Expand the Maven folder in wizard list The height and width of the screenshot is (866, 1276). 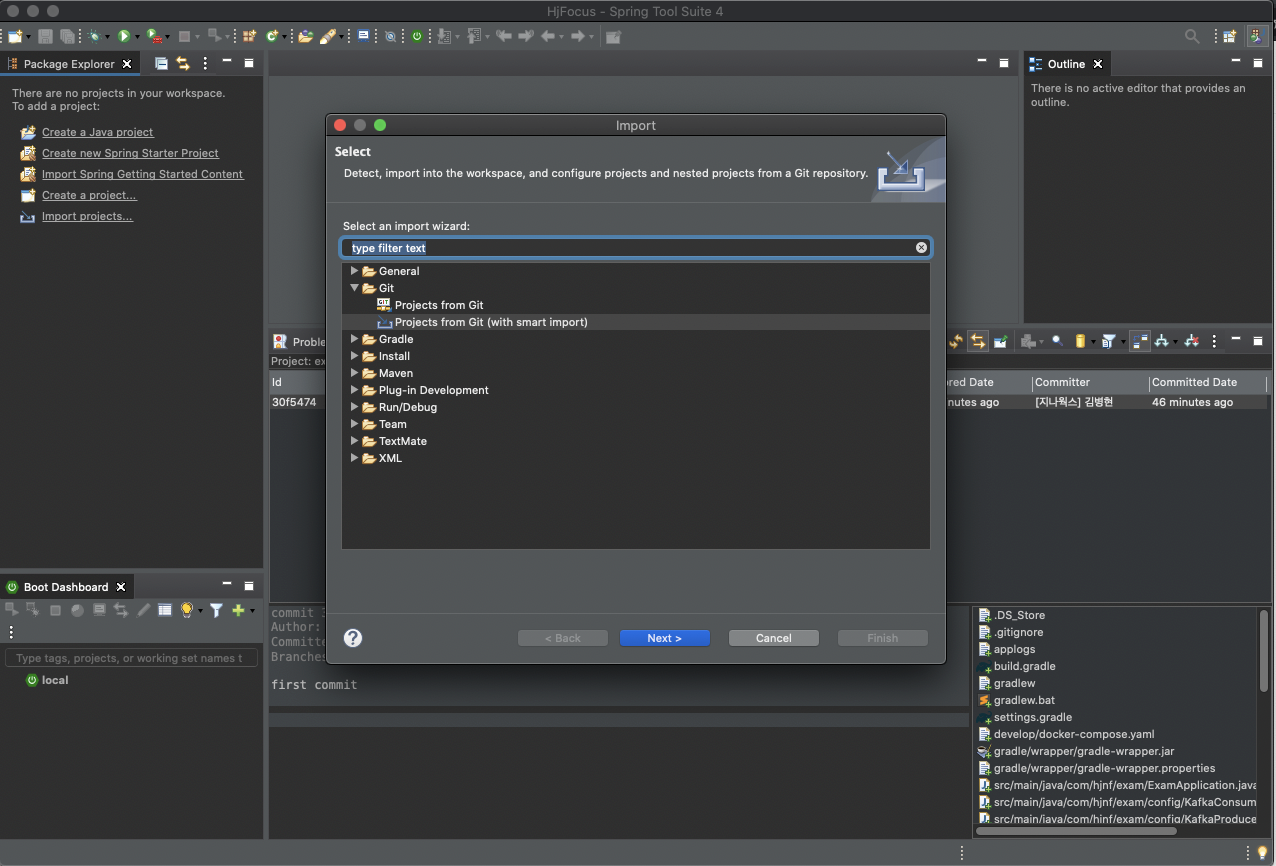pos(354,373)
